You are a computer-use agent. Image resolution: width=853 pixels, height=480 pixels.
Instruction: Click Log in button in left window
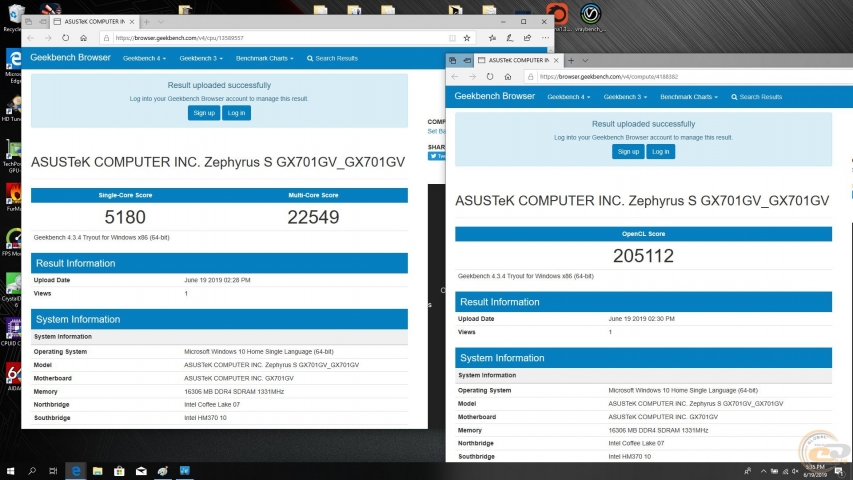[236, 113]
